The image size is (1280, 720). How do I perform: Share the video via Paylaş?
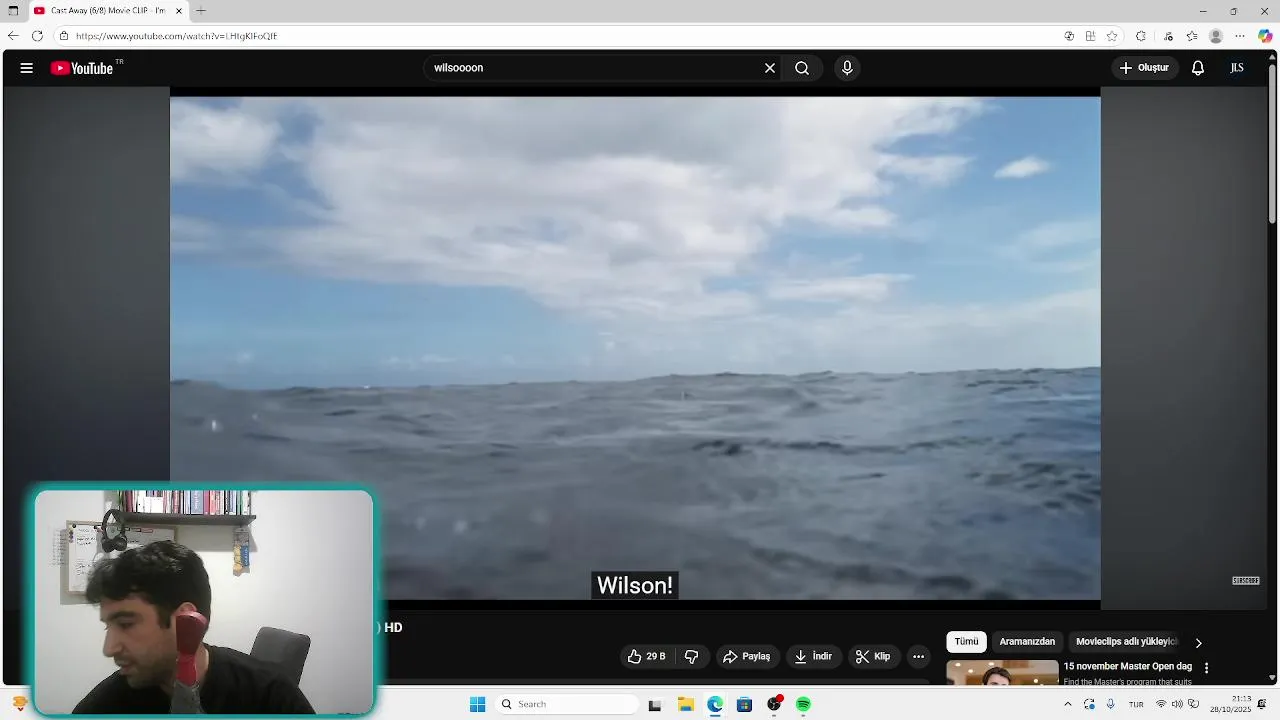click(747, 657)
